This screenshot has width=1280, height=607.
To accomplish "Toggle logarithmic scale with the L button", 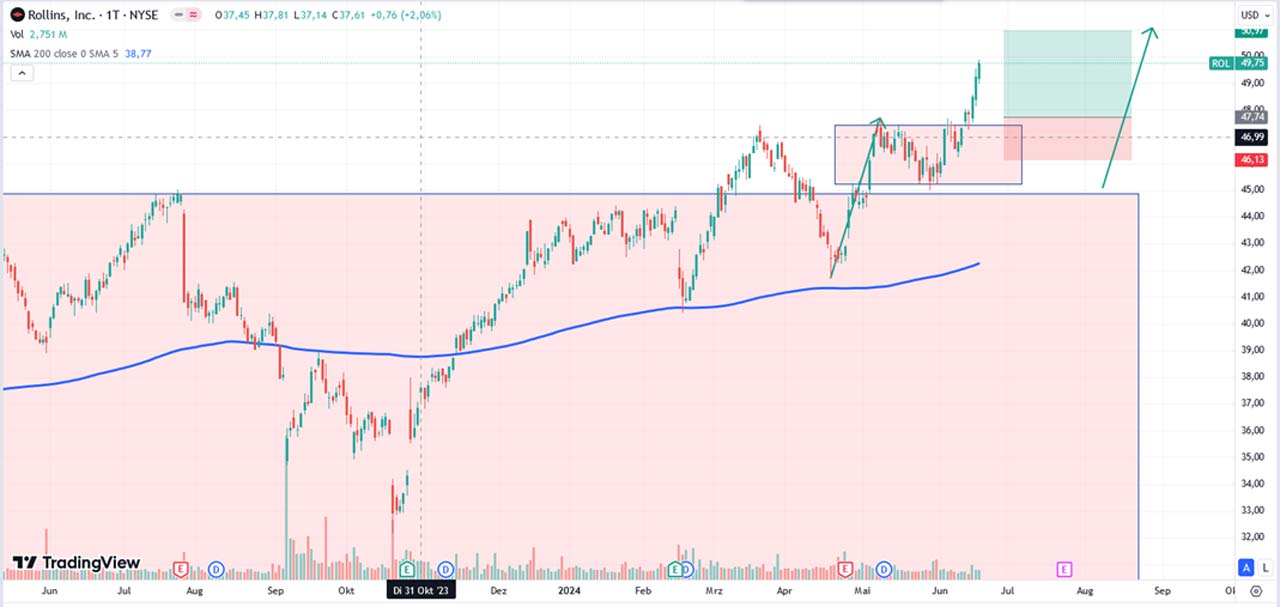I will tap(1264, 567).
